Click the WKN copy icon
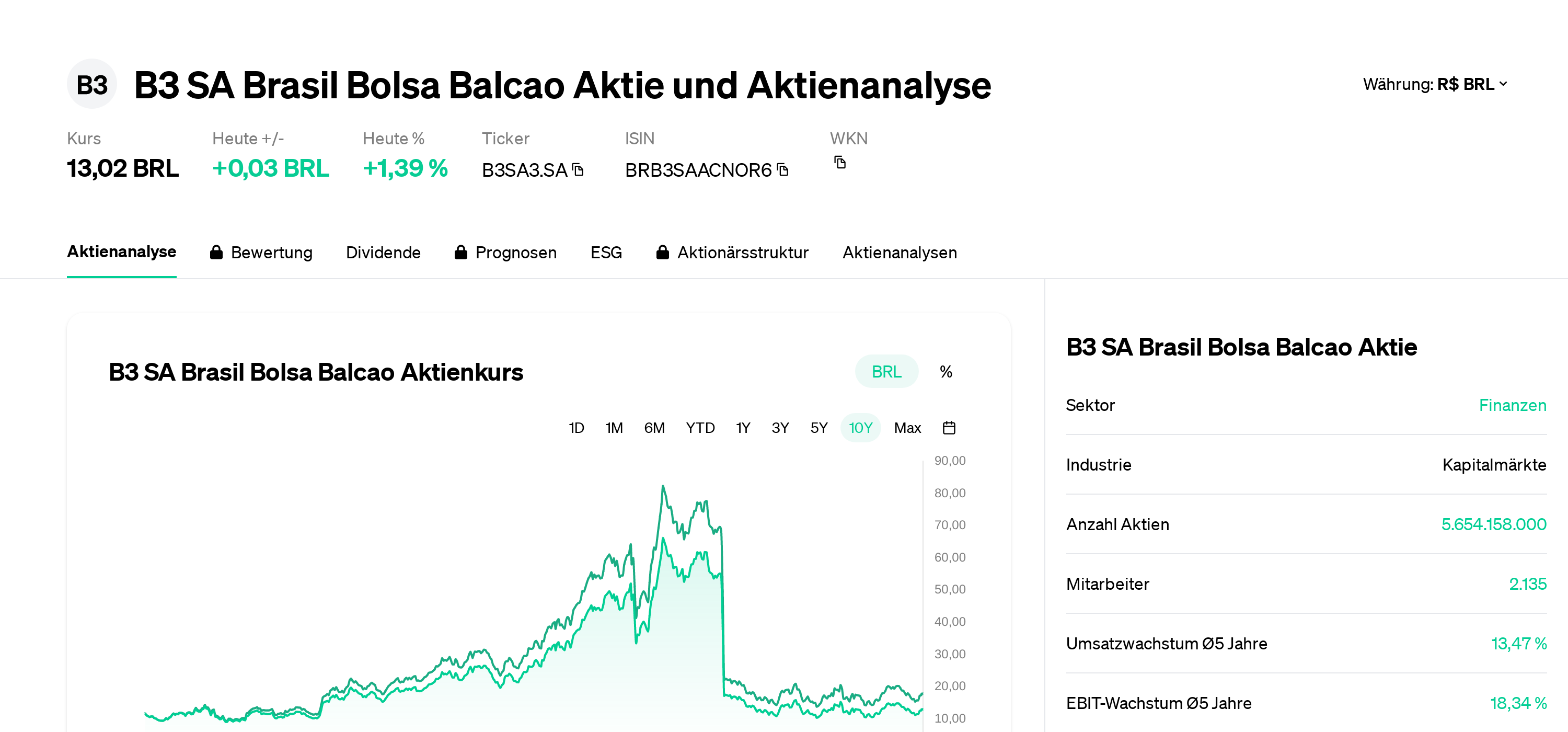The width and height of the screenshot is (1568, 732). coord(840,163)
